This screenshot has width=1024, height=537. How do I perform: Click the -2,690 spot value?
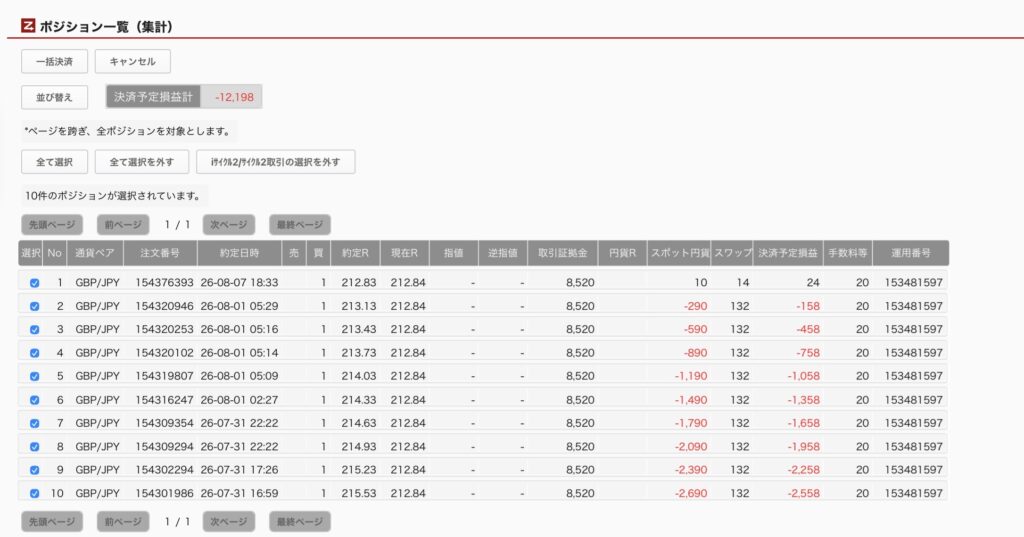(x=691, y=493)
